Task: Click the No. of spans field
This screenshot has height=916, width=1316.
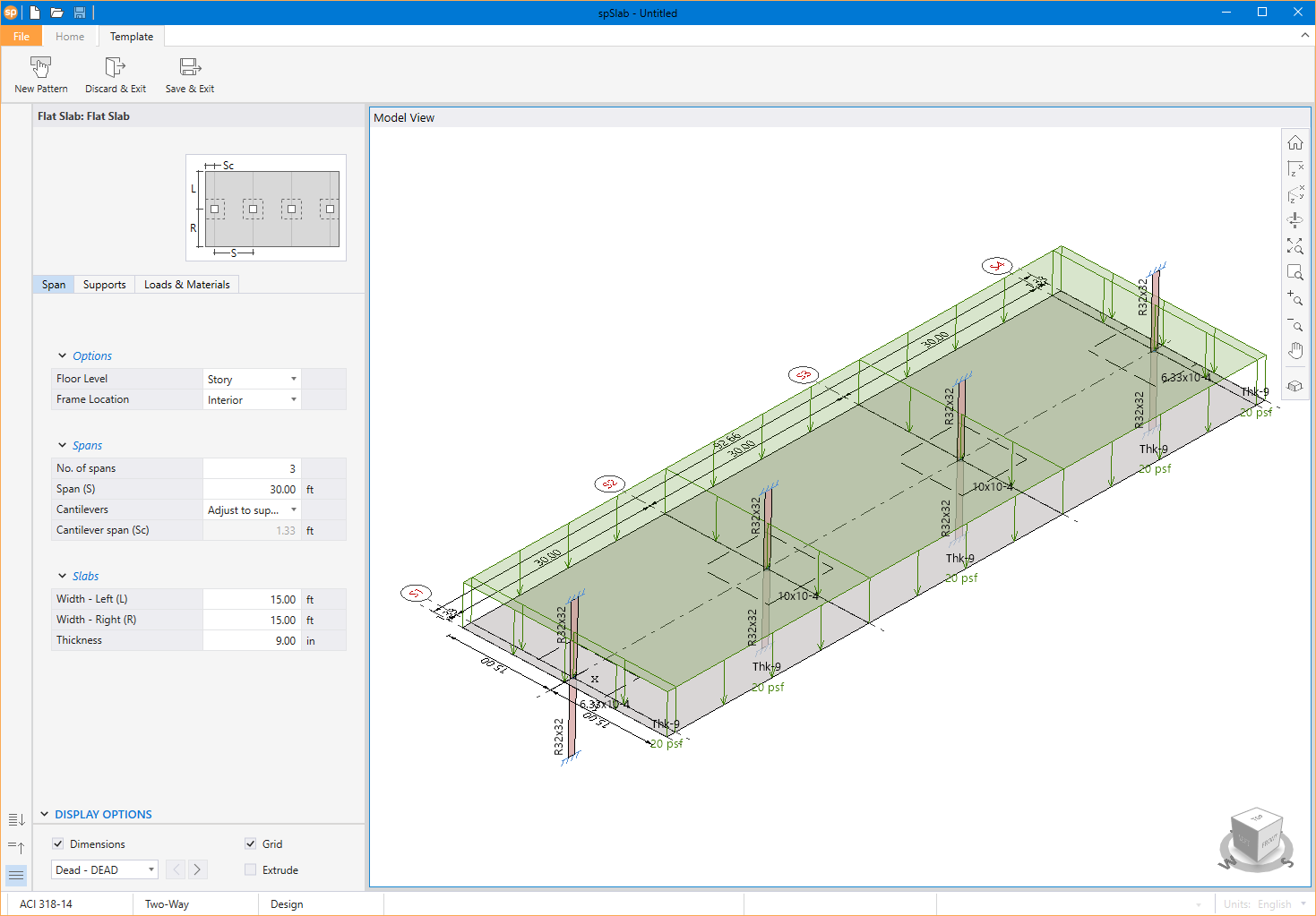Action: 252,468
